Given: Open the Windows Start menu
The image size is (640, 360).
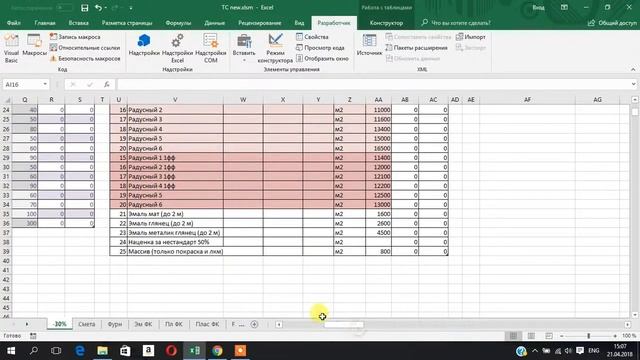Looking at the screenshot, I should [11, 351].
